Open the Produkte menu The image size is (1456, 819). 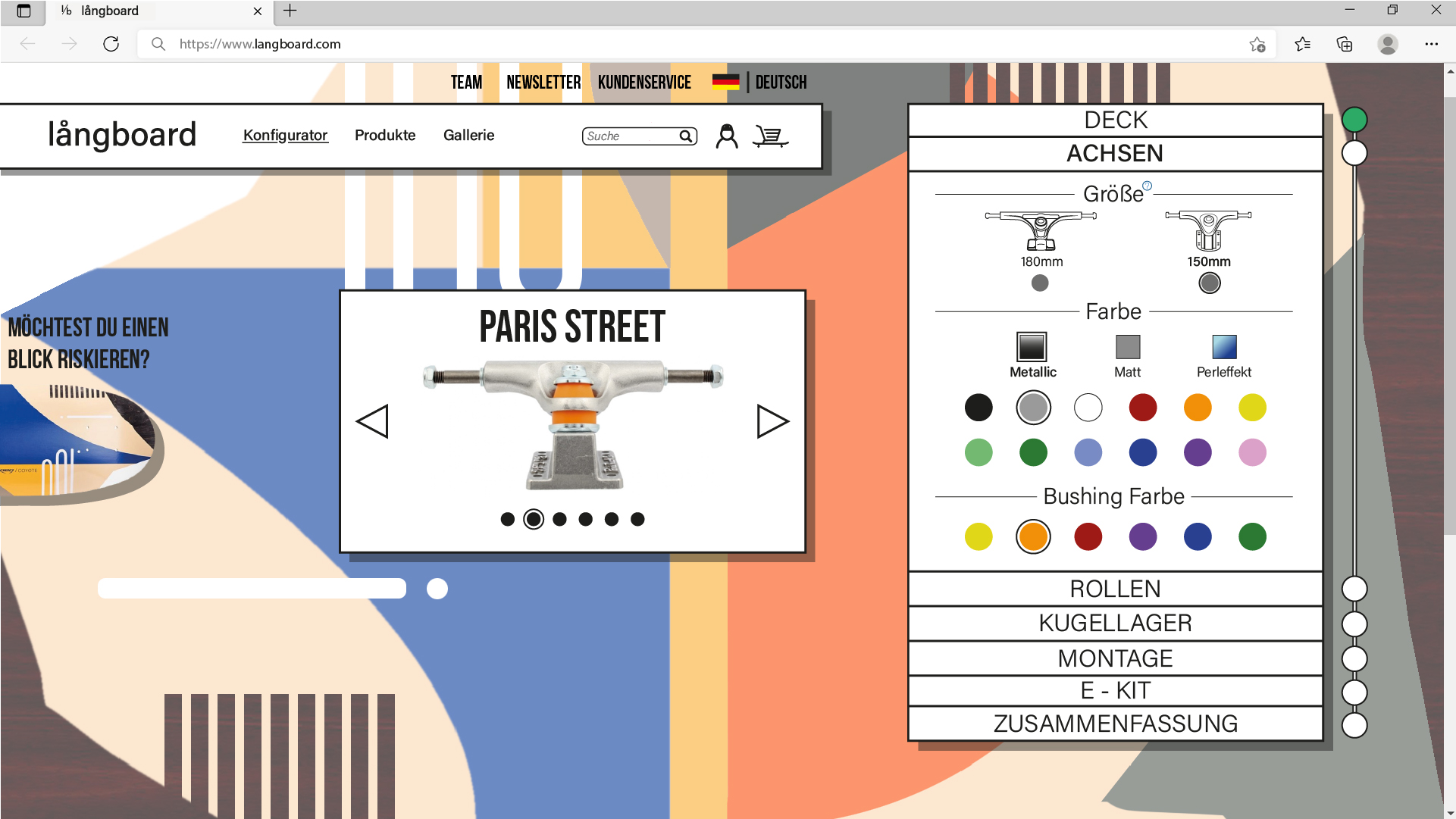pyautogui.click(x=385, y=135)
